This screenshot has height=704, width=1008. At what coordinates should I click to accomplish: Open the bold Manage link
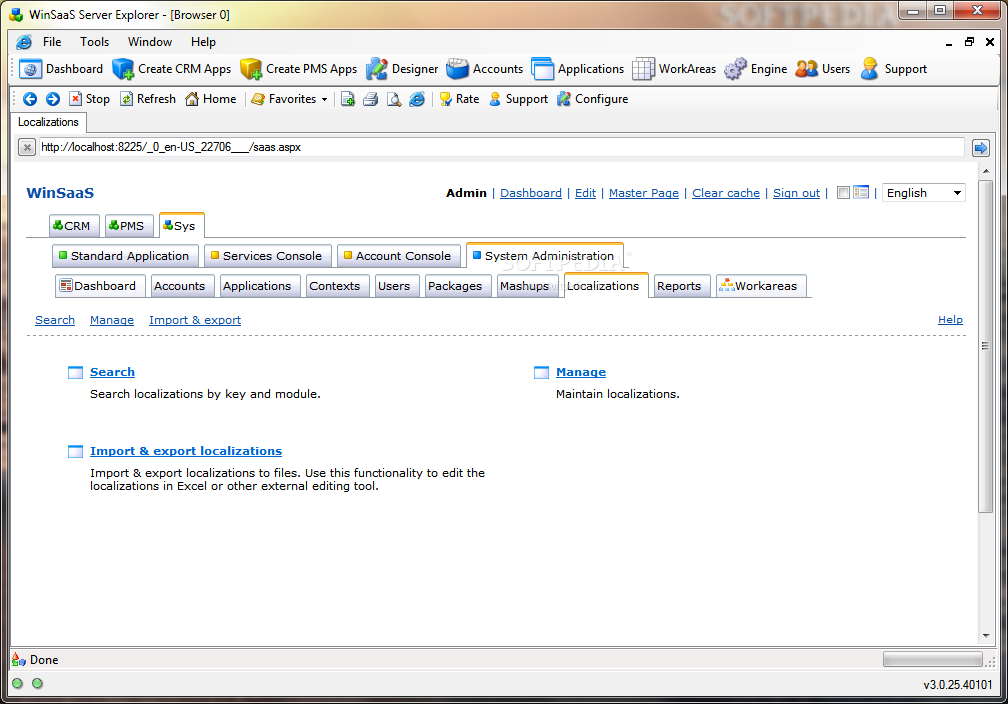click(580, 372)
